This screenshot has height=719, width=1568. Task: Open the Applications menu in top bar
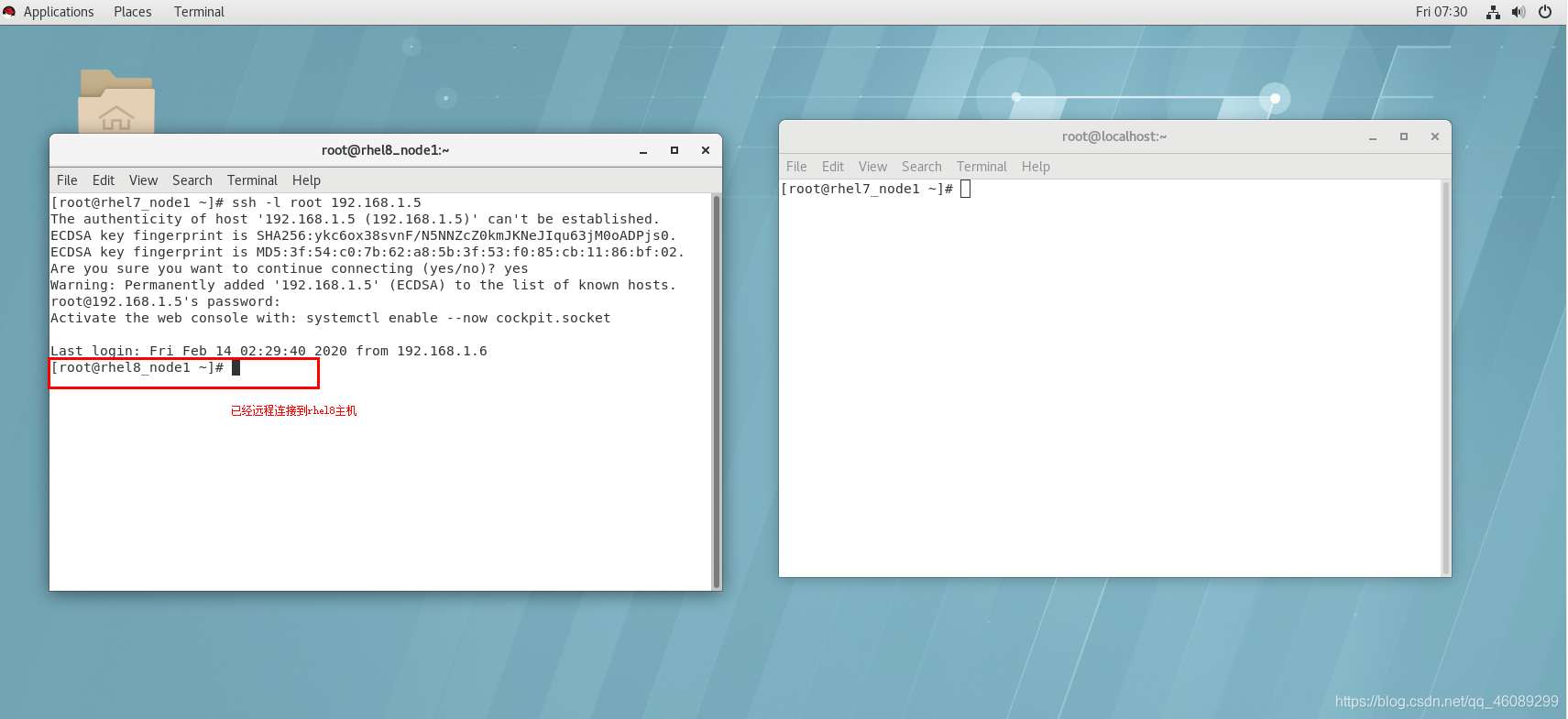[59, 12]
